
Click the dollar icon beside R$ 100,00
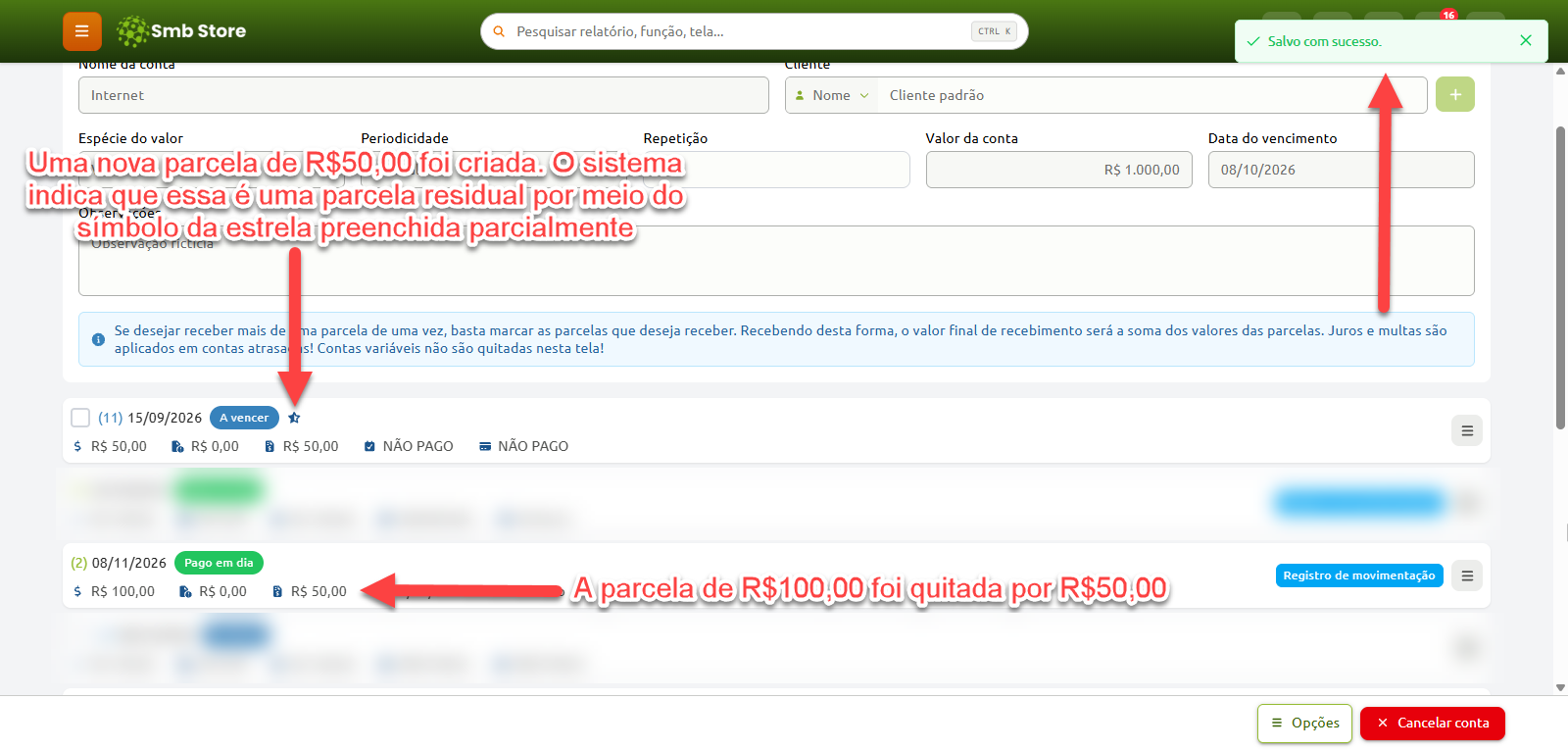(x=77, y=591)
